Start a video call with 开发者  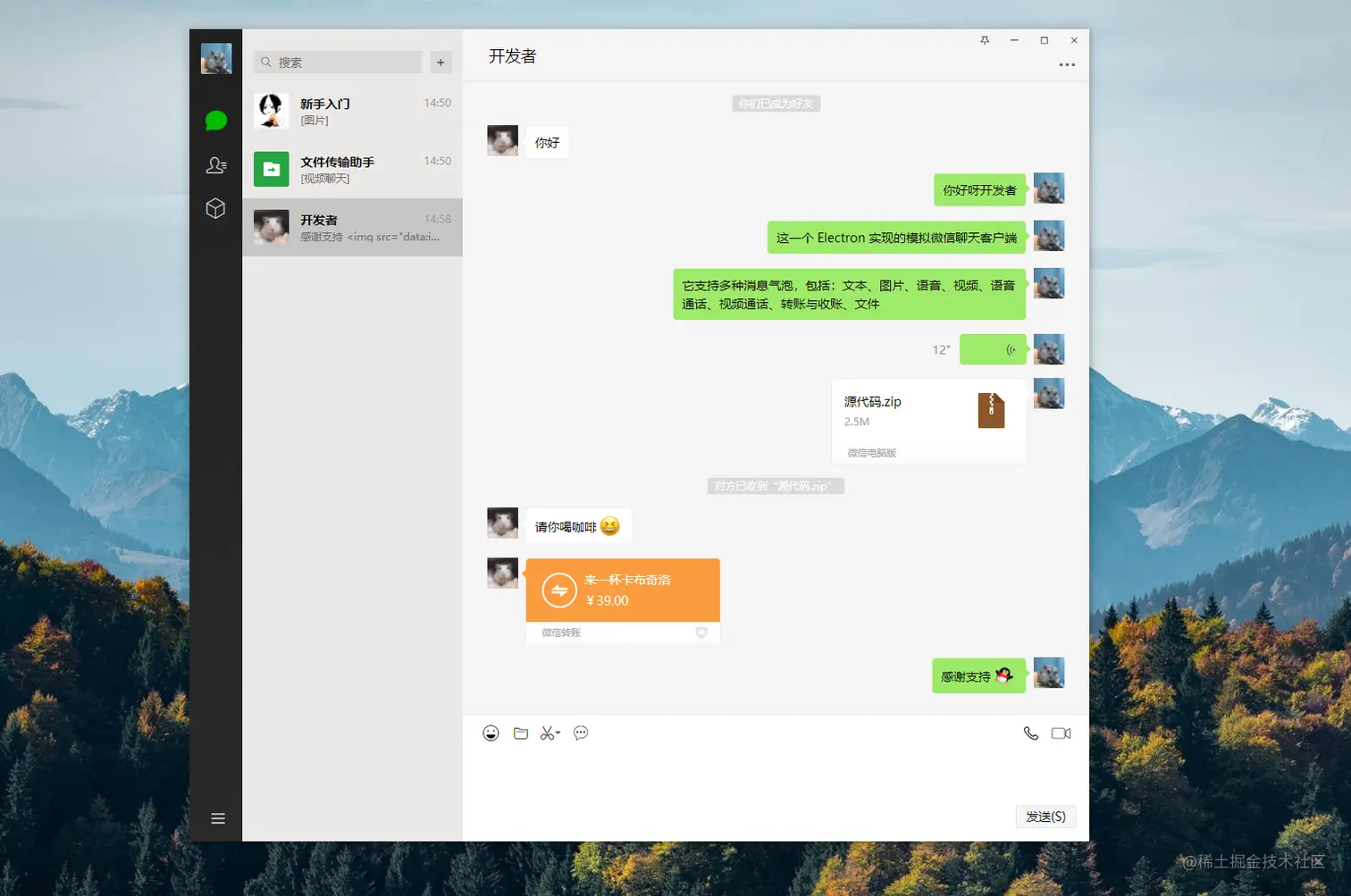[1061, 733]
